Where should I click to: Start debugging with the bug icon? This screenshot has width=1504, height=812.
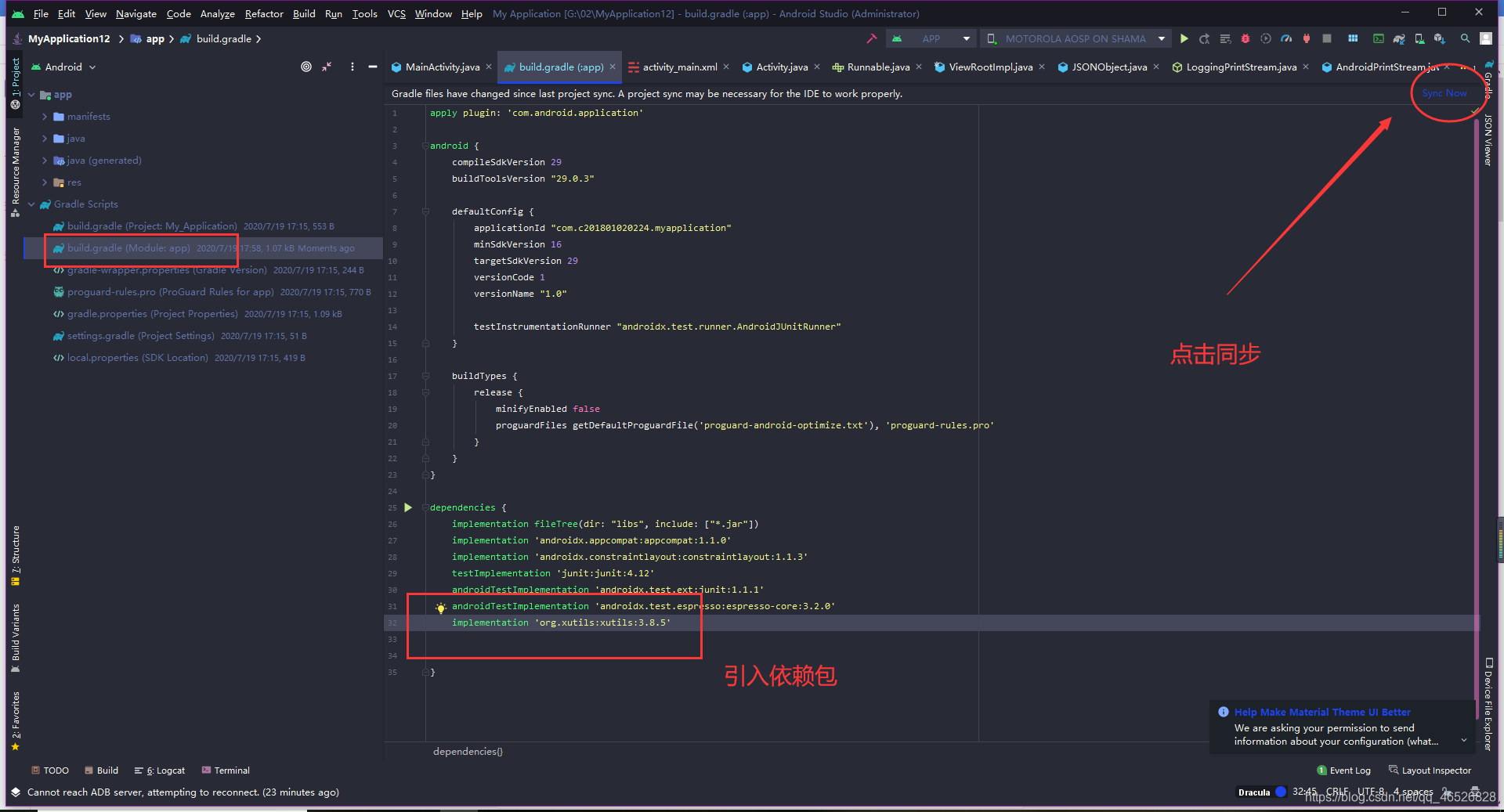coord(1245,38)
